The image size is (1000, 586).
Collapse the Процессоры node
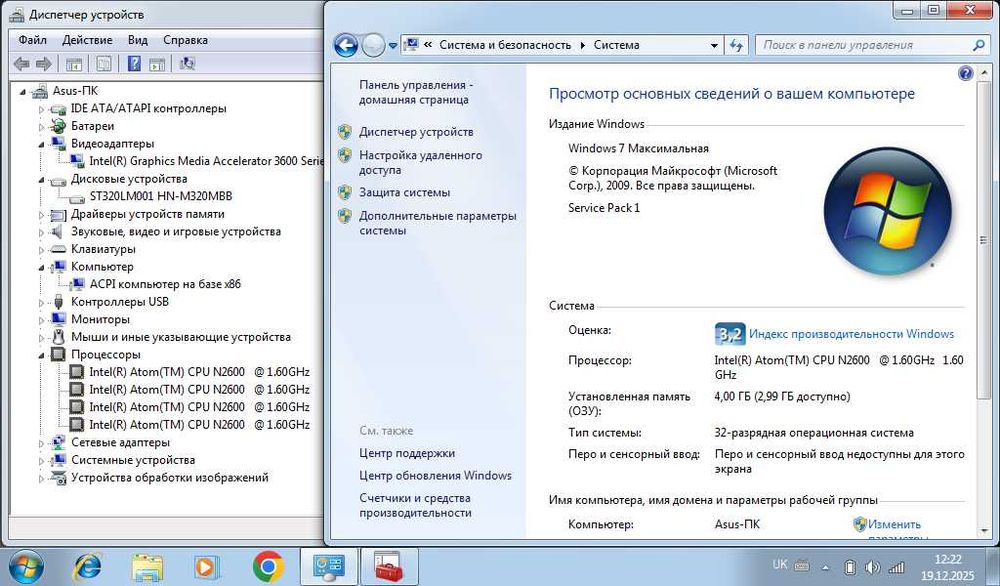(41, 355)
